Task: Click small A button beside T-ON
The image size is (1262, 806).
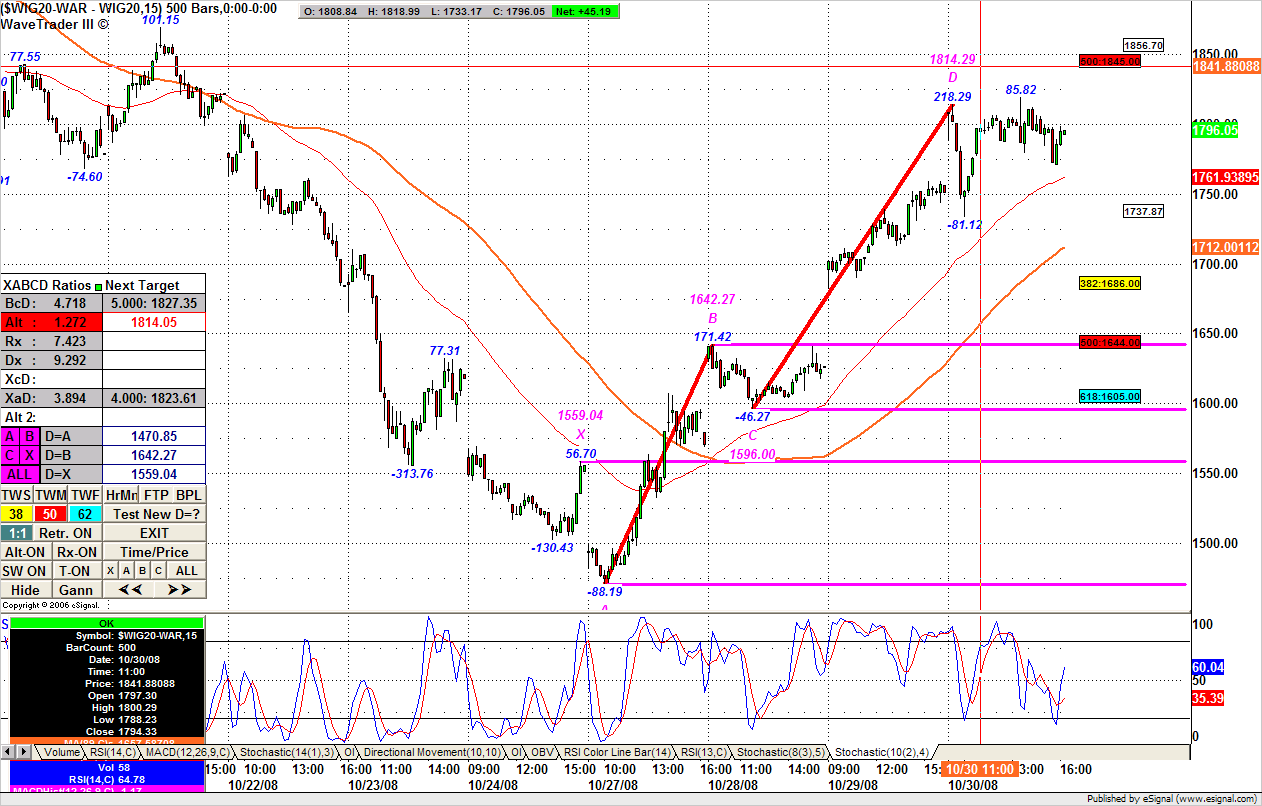Action: point(127,571)
